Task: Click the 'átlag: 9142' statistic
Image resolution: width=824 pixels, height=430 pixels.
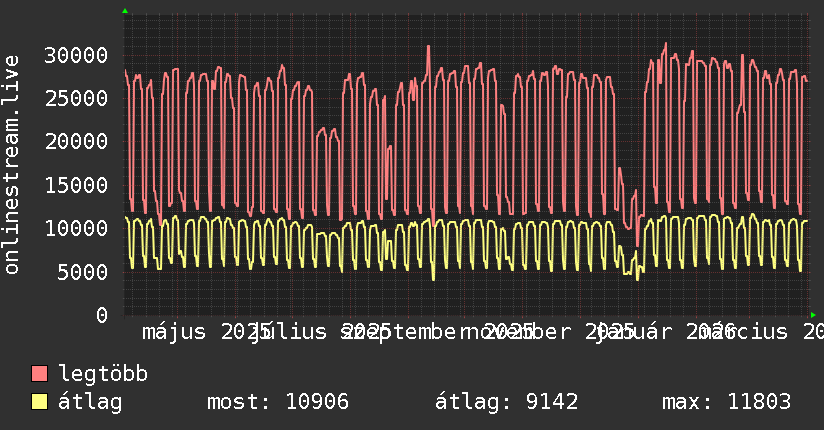Action: 506,402
